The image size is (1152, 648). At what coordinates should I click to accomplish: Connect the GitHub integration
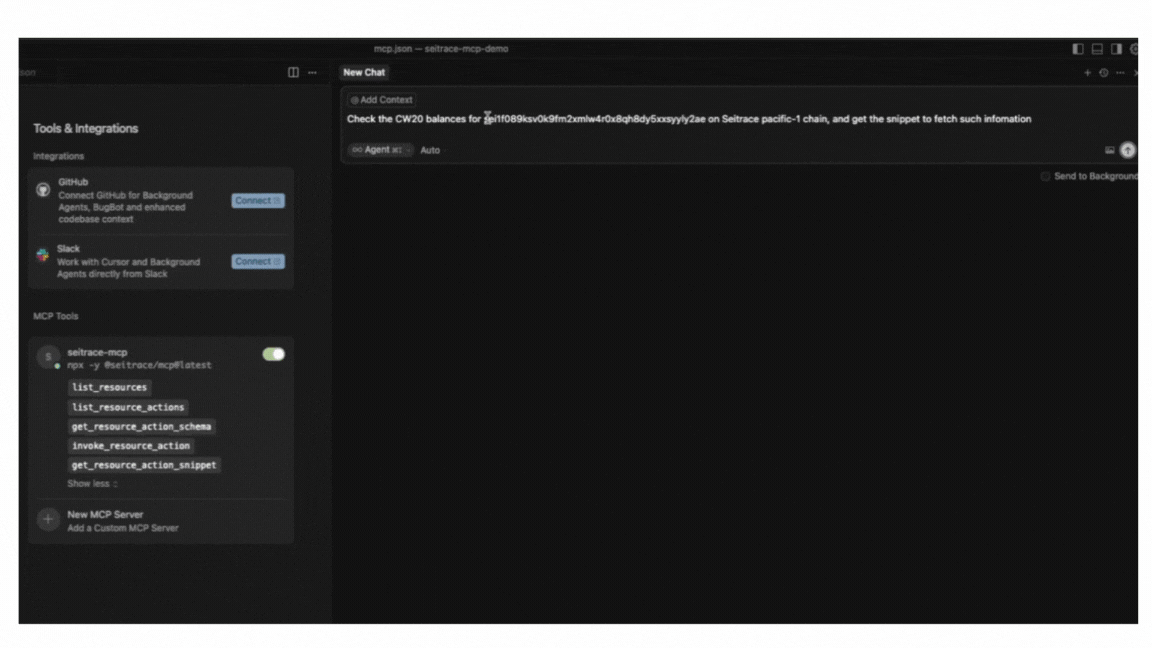[x=258, y=201]
